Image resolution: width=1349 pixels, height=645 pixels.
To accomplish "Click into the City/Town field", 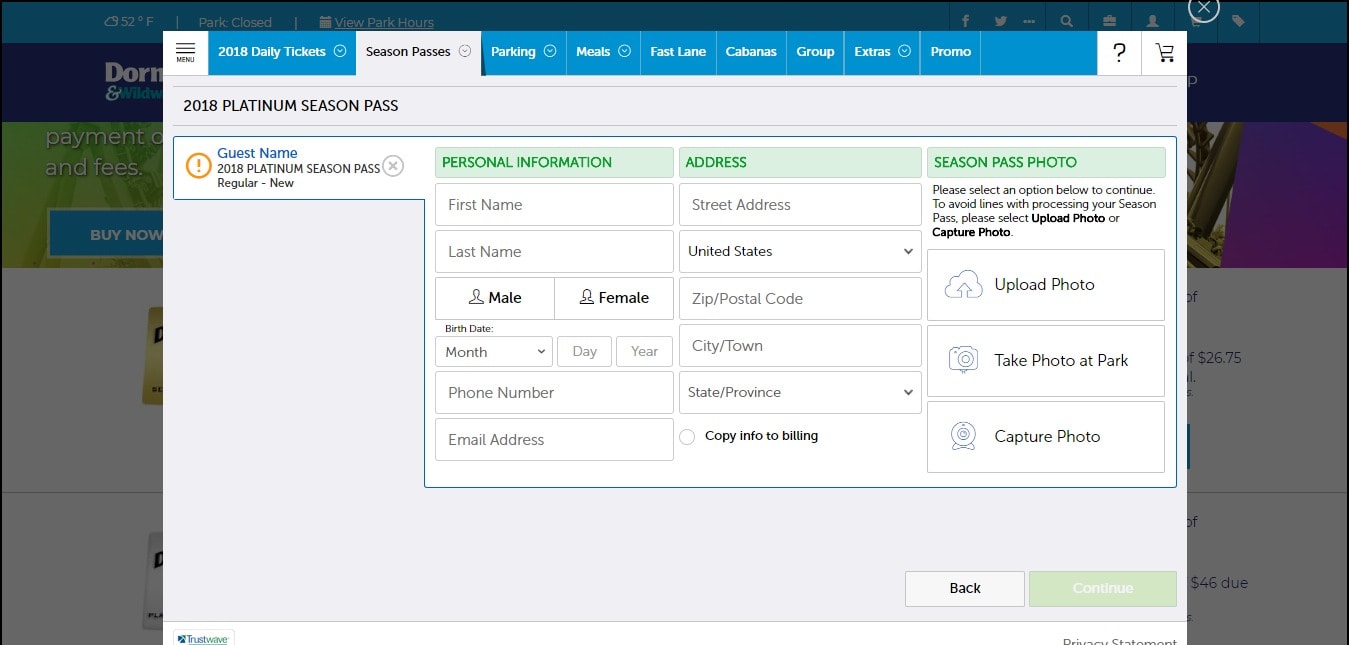I will point(800,345).
